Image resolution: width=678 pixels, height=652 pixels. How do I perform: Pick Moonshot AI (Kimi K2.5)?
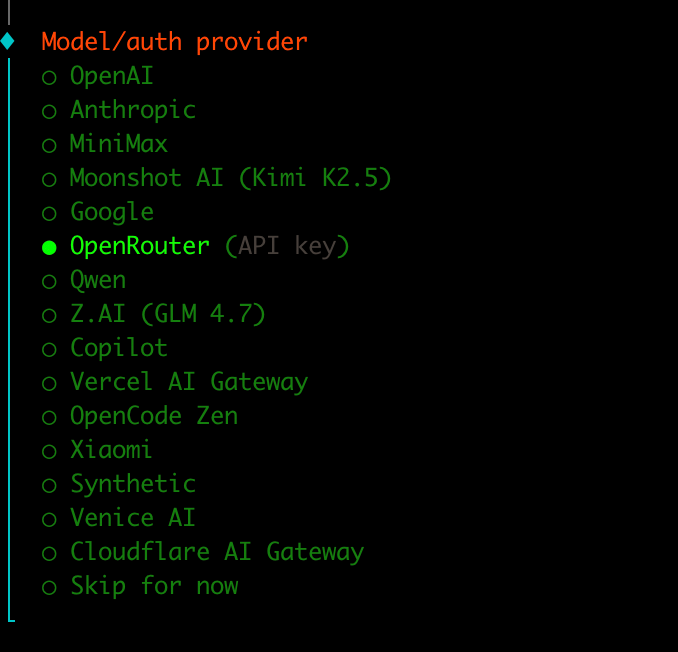click(x=230, y=178)
